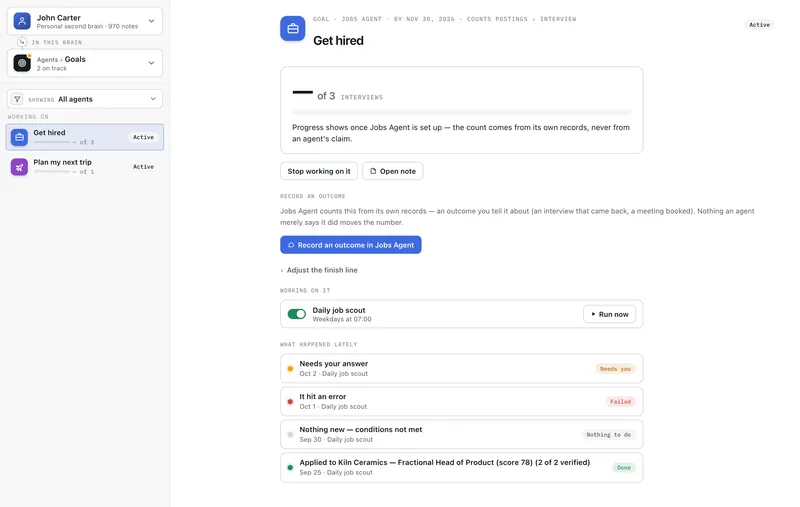Toggle off the Daily job scout switch
The image size is (800, 507).
[x=296, y=314]
